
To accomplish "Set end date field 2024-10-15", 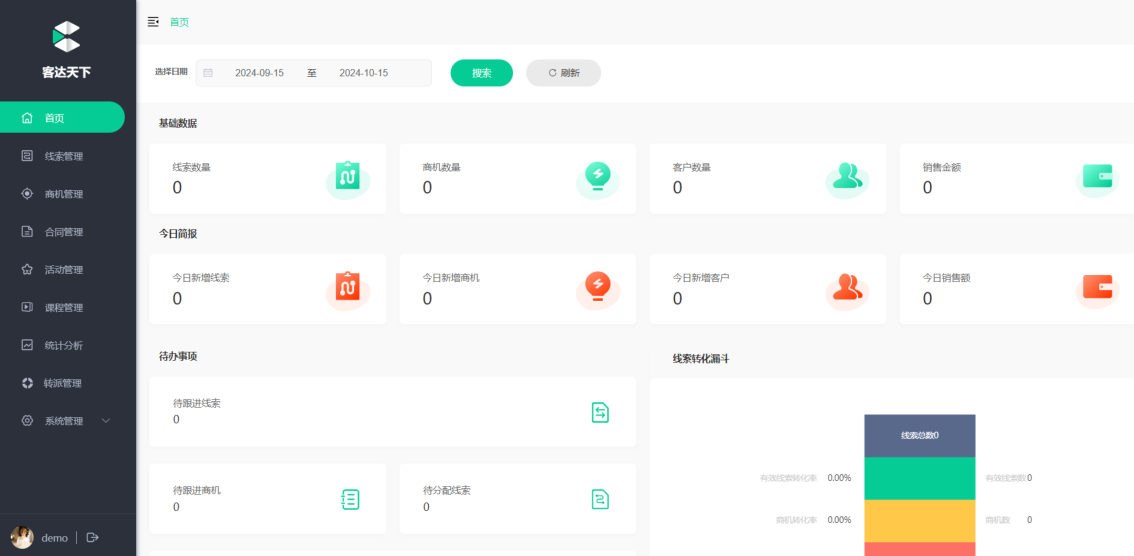I will 364,73.
